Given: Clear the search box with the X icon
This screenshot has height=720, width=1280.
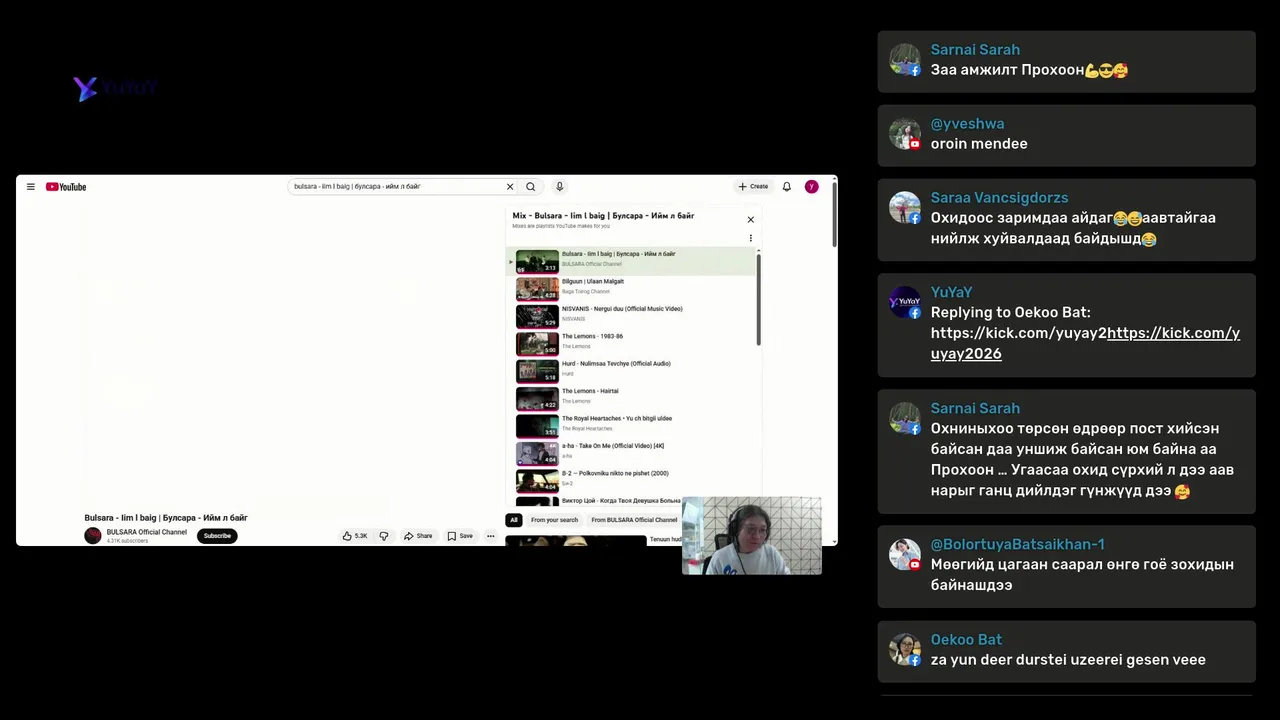Looking at the screenshot, I should tap(510, 187).
